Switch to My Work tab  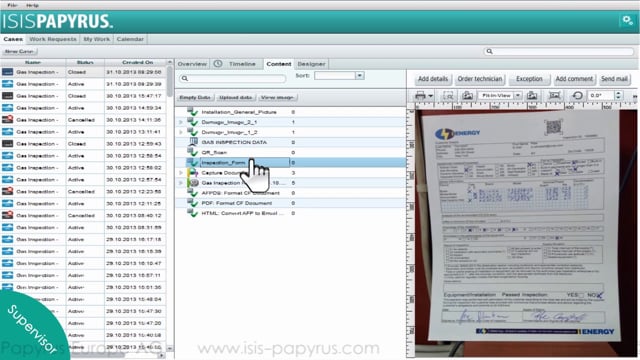pos(97,39)
